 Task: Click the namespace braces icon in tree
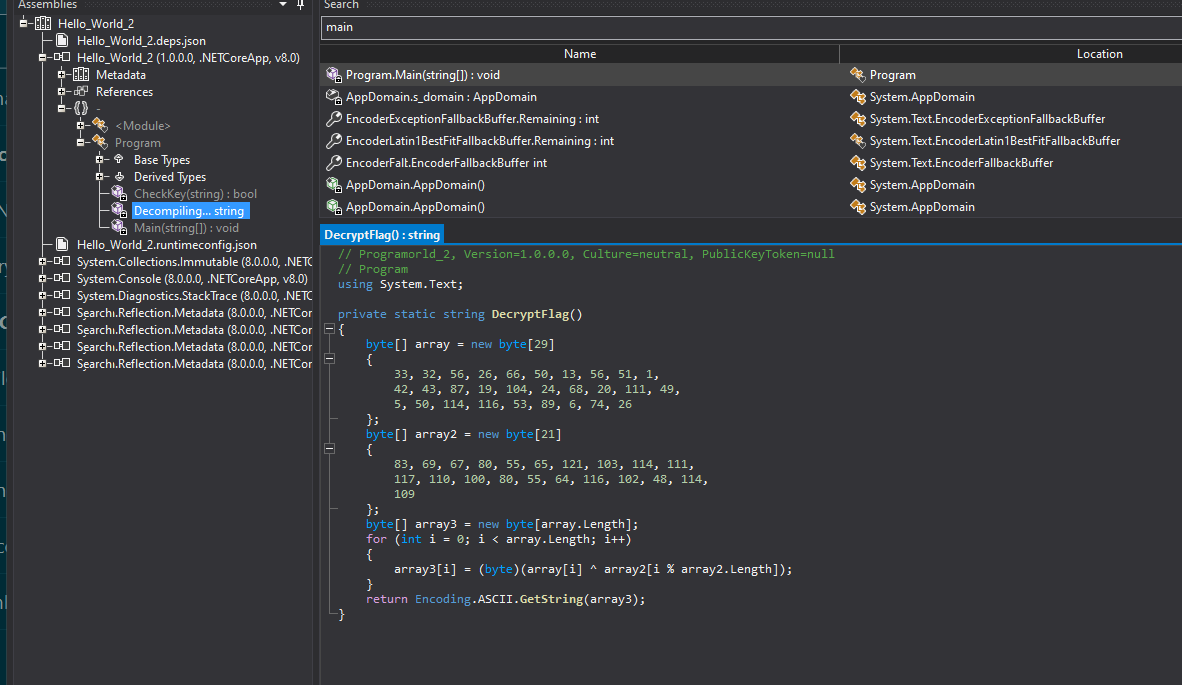pos(81,109)
